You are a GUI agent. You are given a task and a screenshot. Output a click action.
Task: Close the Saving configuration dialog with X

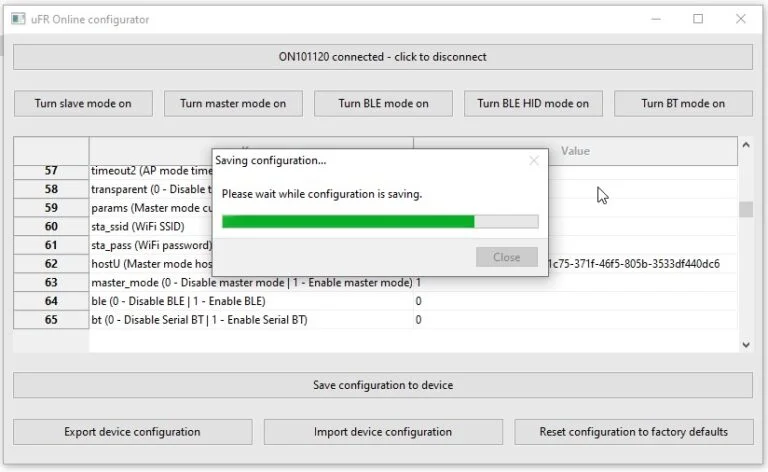click(534, 161)
